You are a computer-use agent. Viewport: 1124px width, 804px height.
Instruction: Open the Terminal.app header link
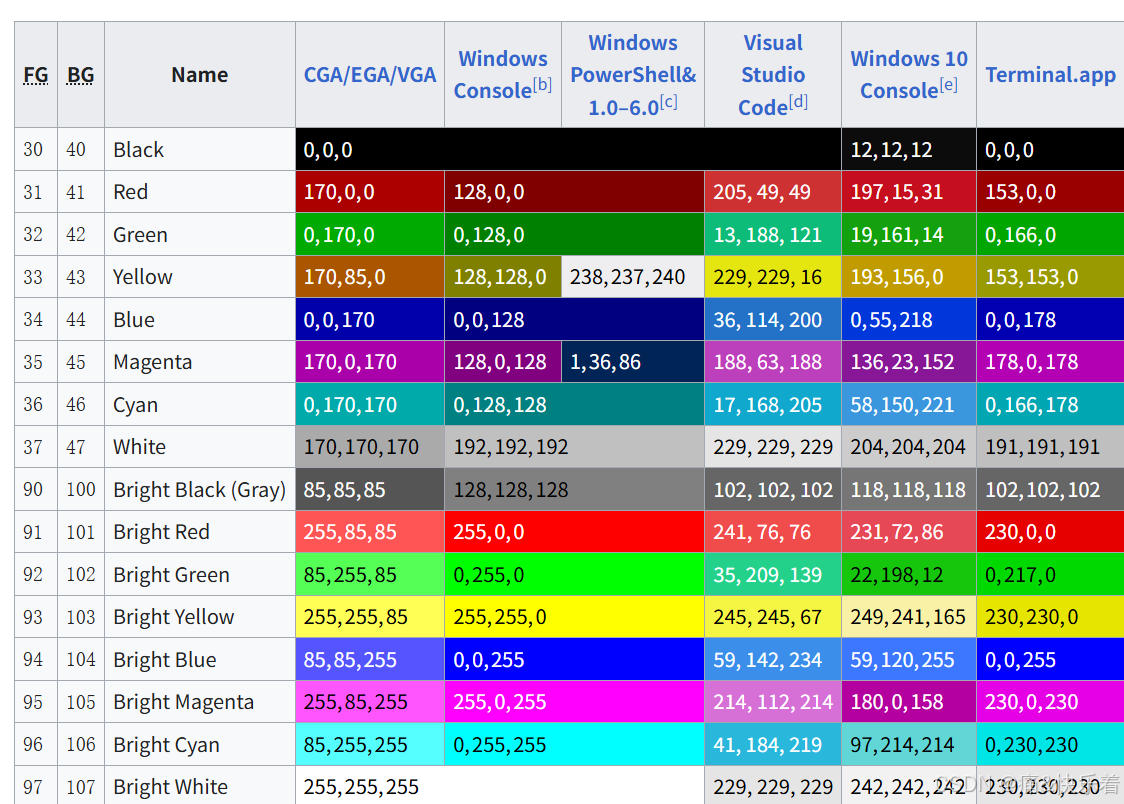click(1050, 75)
